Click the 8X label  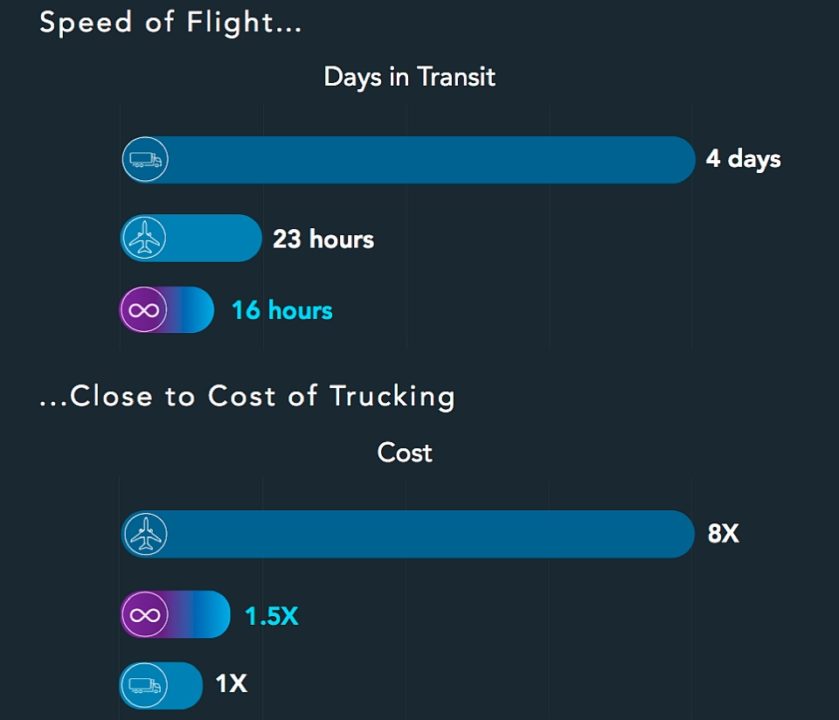coord(723,533)
